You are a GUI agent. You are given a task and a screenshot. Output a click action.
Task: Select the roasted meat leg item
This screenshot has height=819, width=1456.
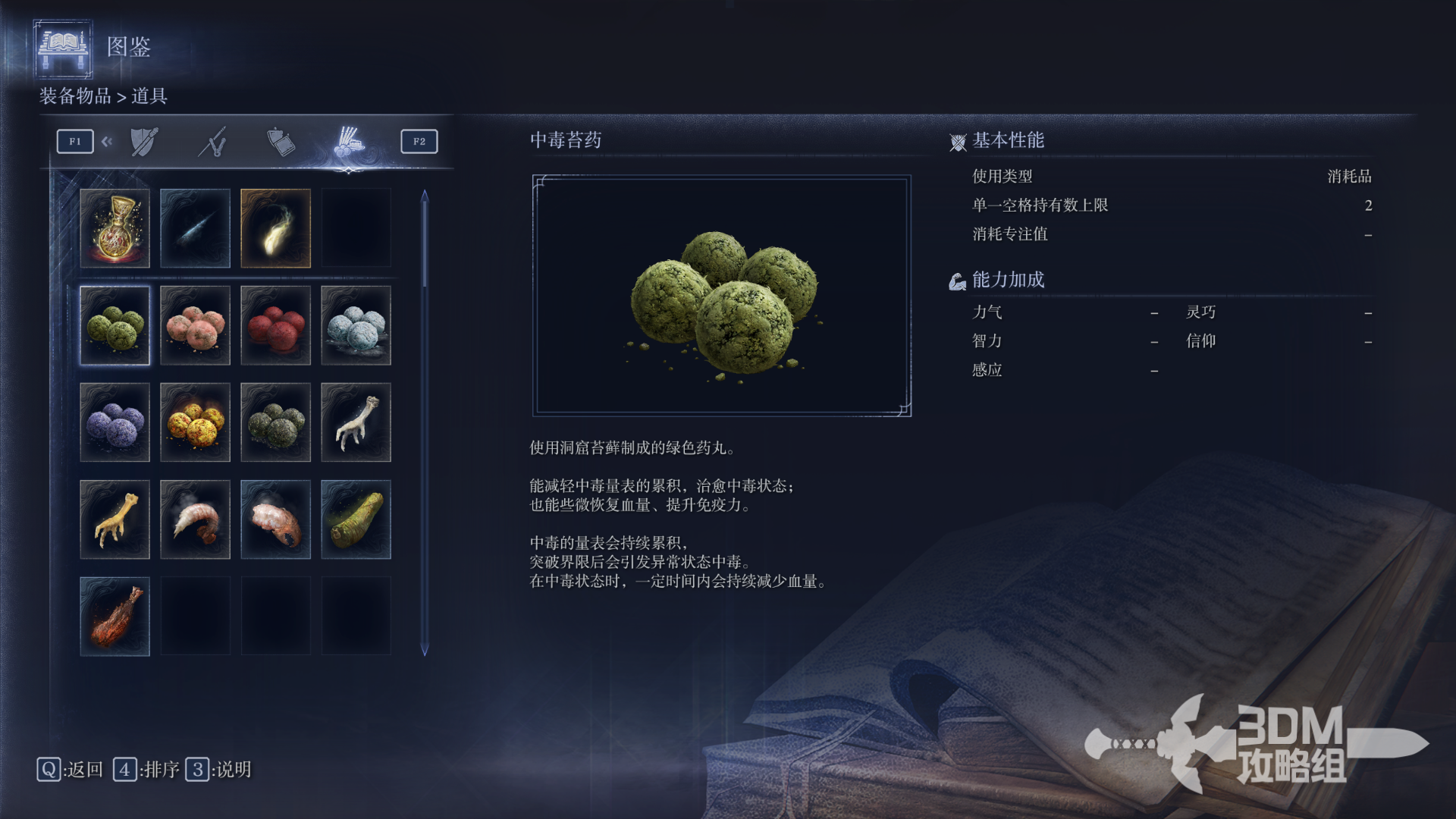[x=115, y=617]
